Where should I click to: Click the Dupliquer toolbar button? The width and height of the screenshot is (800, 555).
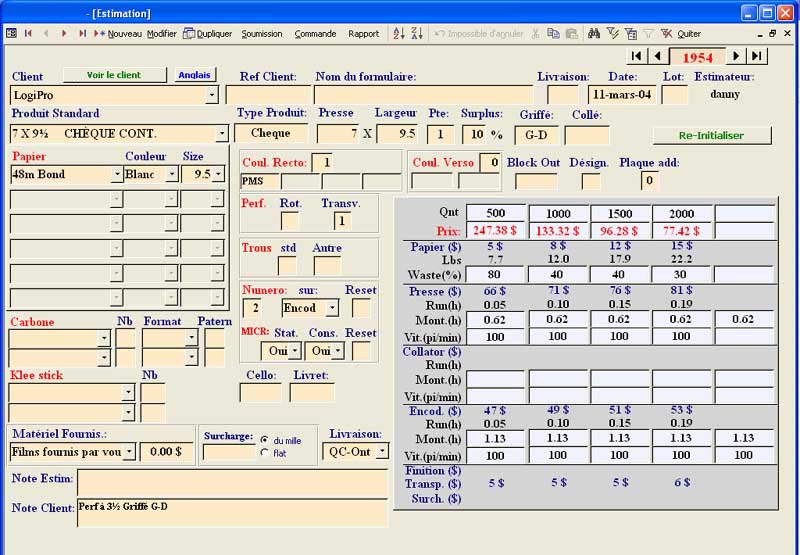(x=207, y=33)
